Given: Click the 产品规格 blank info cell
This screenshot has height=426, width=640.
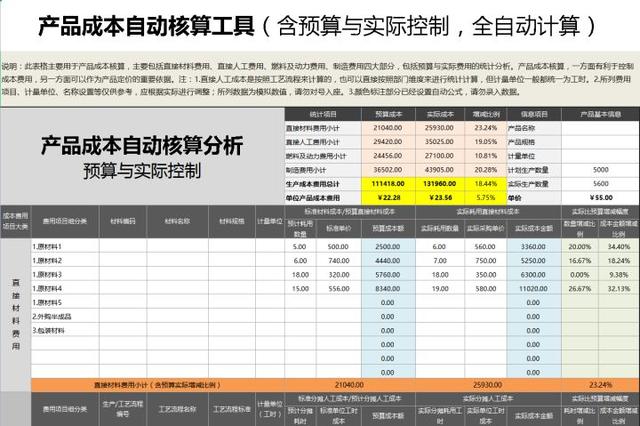Looking at the screenshot, I should click(600, 142).
